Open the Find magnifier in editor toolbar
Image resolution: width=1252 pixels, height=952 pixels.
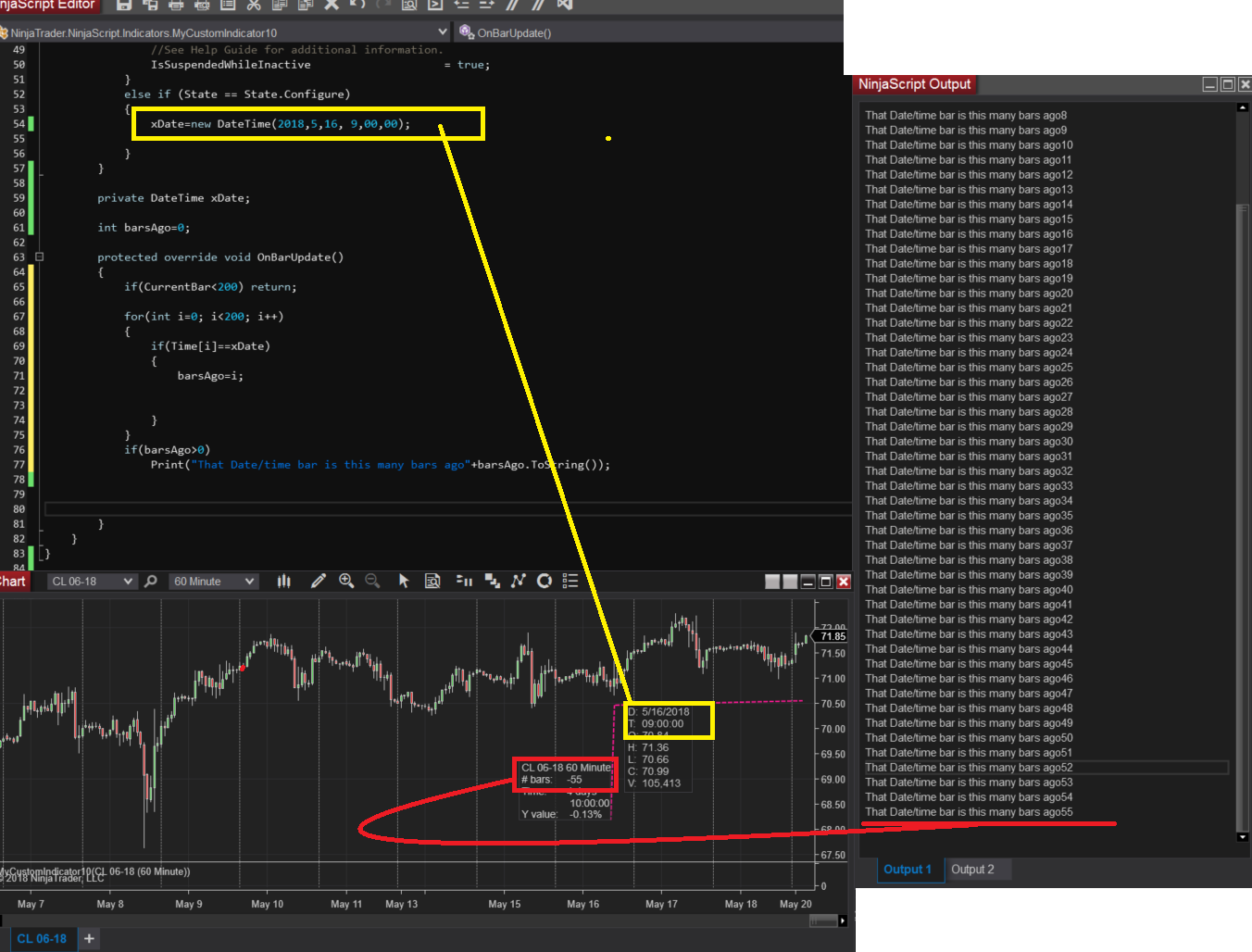click(409, 5)
